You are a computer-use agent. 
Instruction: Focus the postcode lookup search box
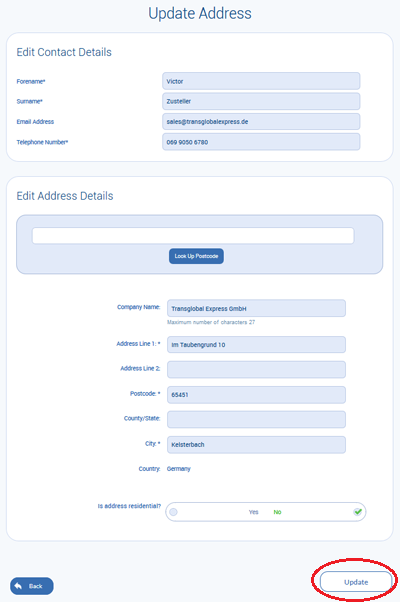[193, 236]
